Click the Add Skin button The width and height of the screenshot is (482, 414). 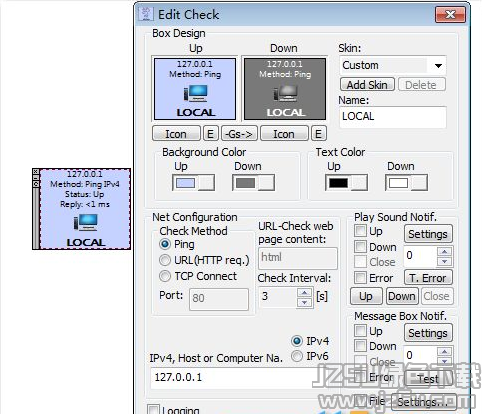point(367,85)
